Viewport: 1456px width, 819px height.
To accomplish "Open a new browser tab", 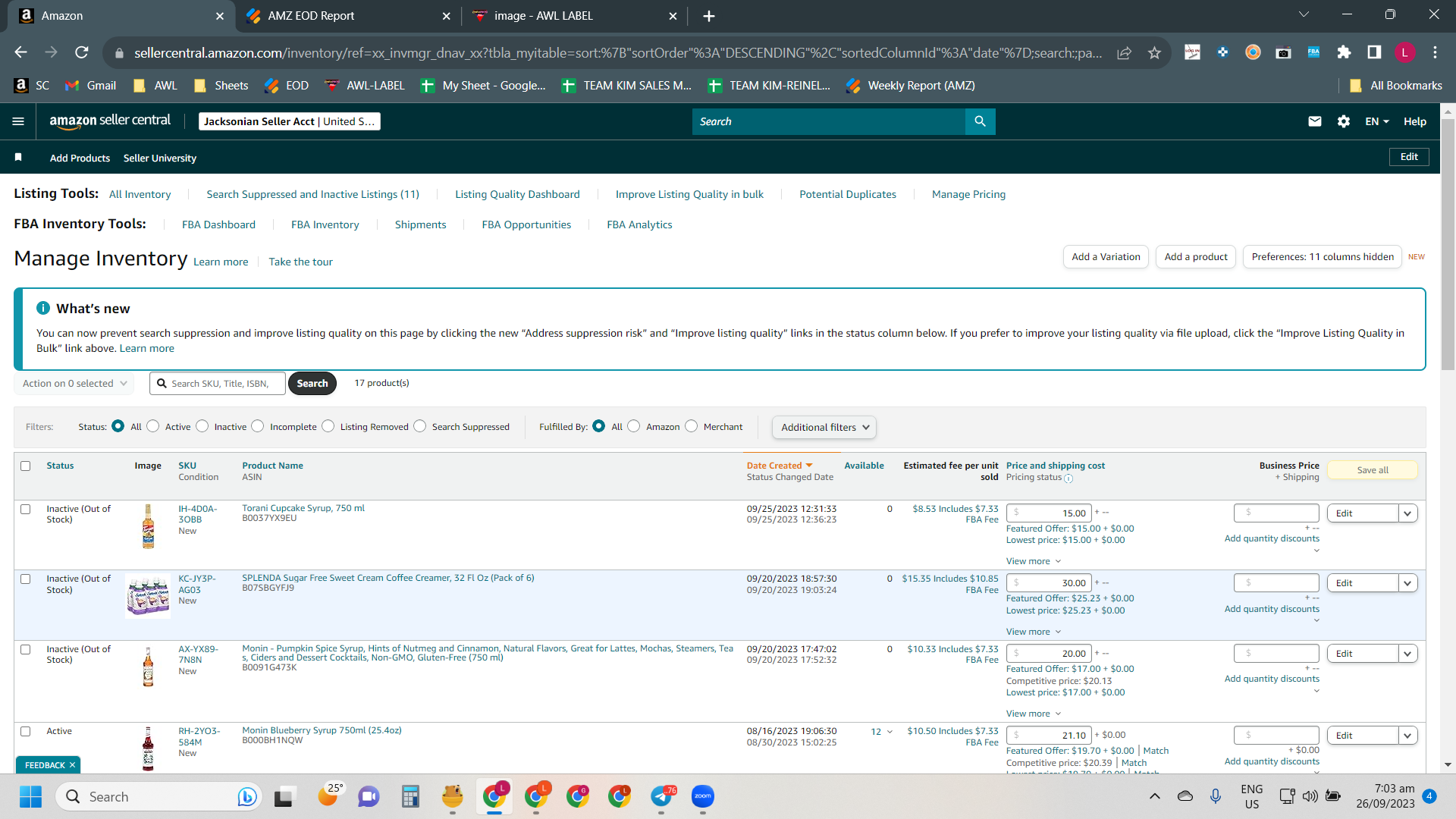I will click(708, 16).
